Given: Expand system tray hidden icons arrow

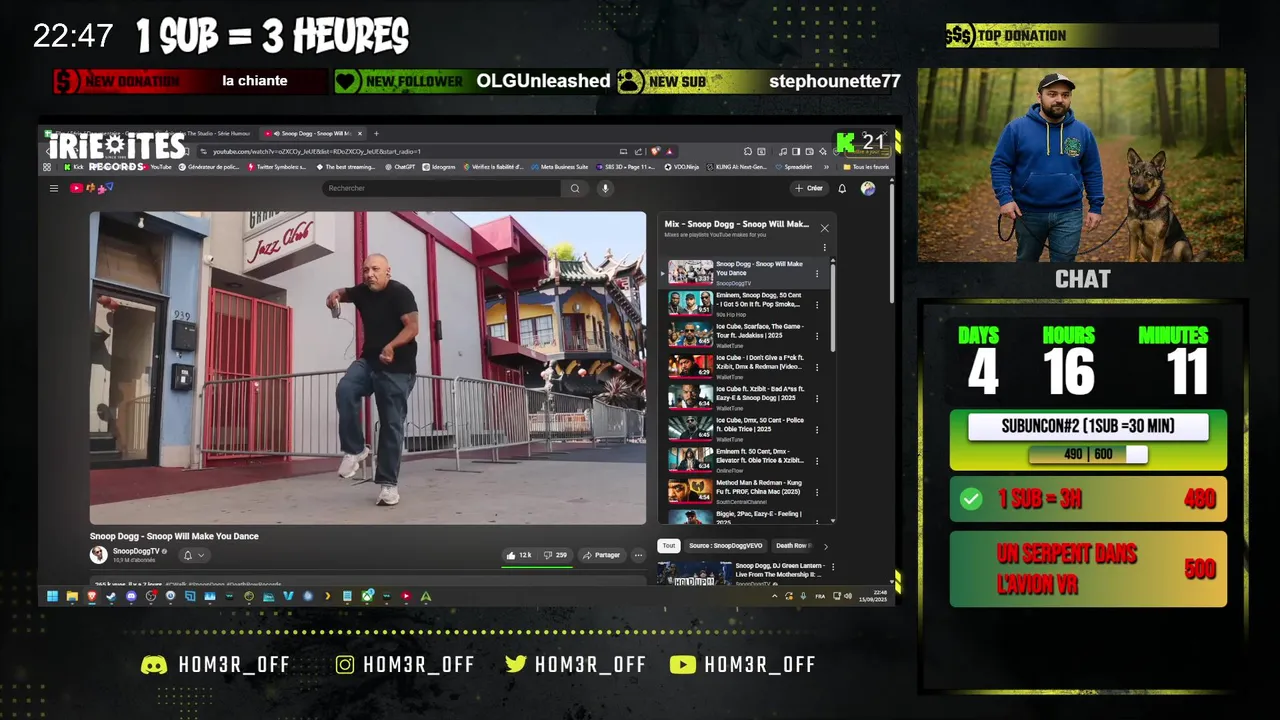Looking at the screenshot, I should (x=776, y=596).
